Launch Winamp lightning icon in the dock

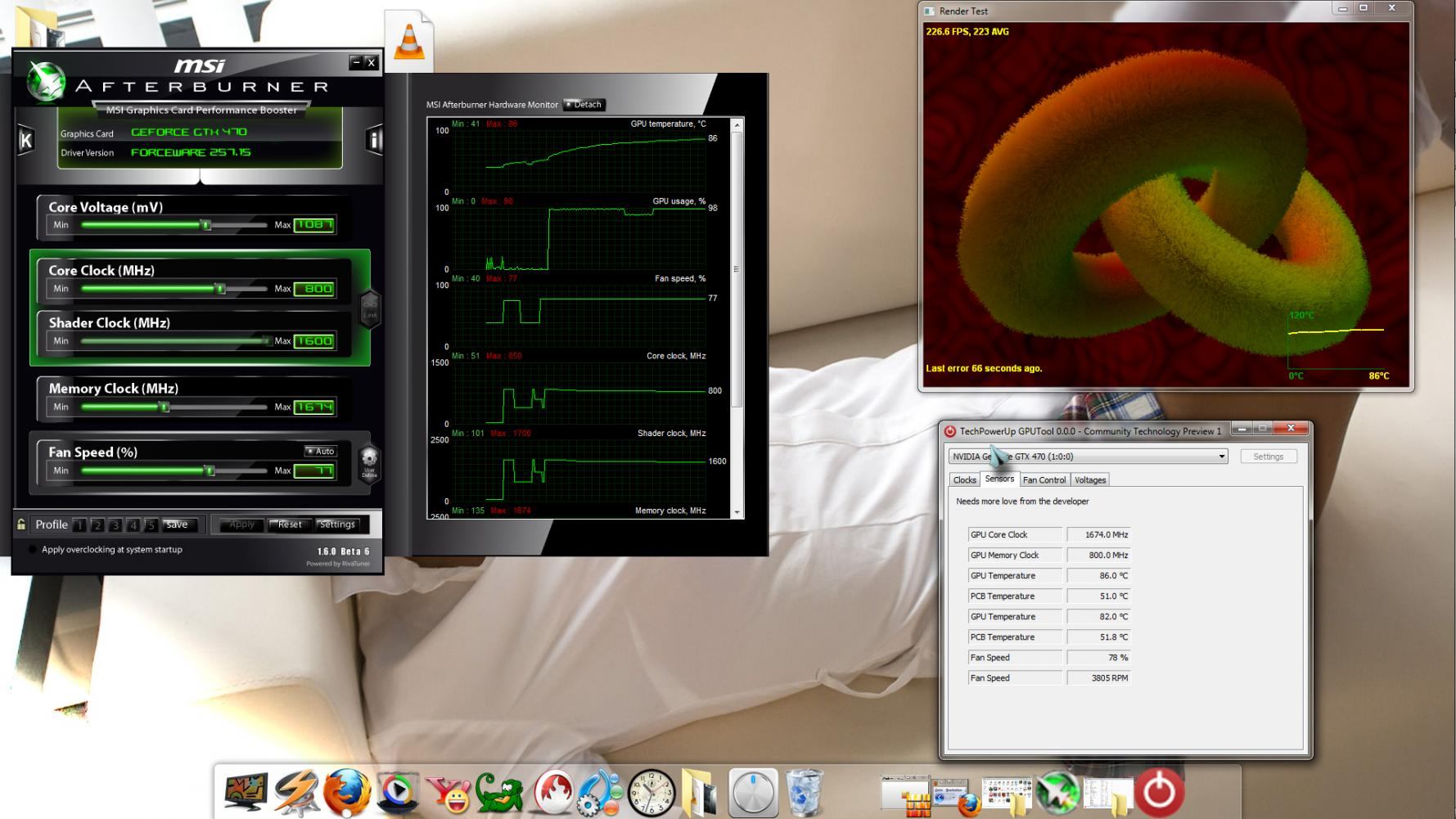coord(296,792)
